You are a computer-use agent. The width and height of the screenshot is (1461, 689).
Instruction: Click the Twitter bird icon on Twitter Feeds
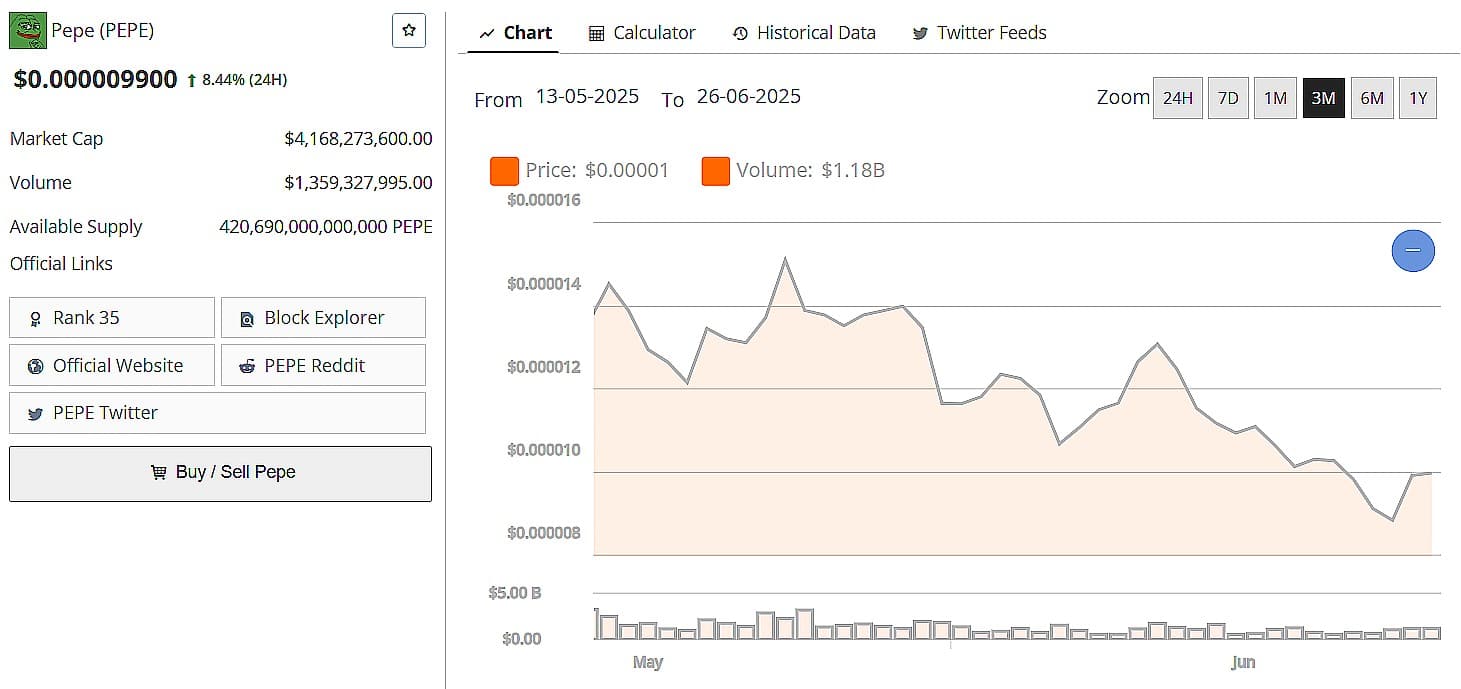pos(920,33)
